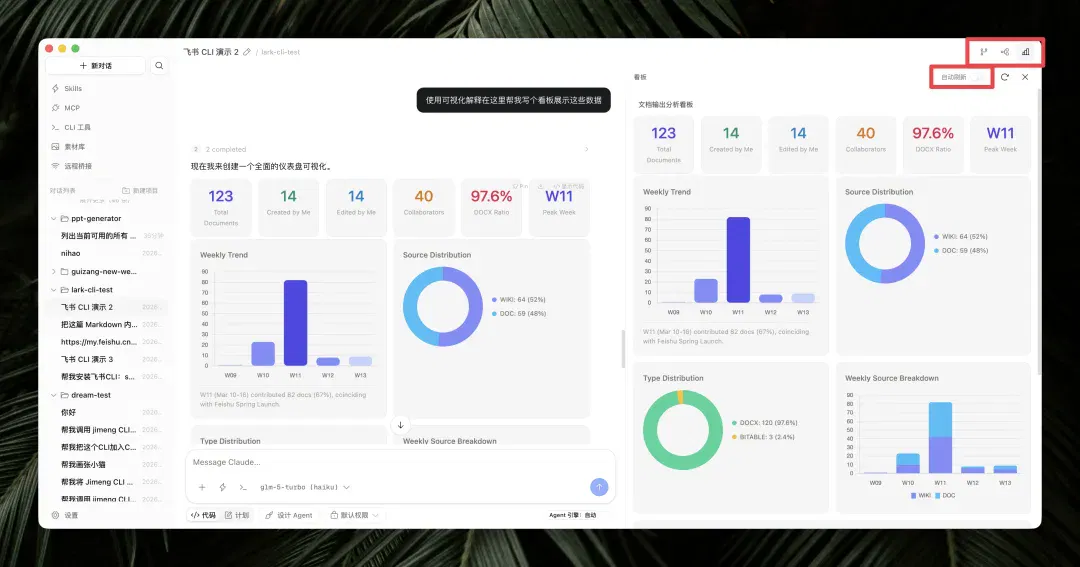Image resolution: width=1080 pixels, height=567 pixels.
Task: Open the glm-5-turbo model dropdown
Action: pyautogui.click(x=304, y=487)
